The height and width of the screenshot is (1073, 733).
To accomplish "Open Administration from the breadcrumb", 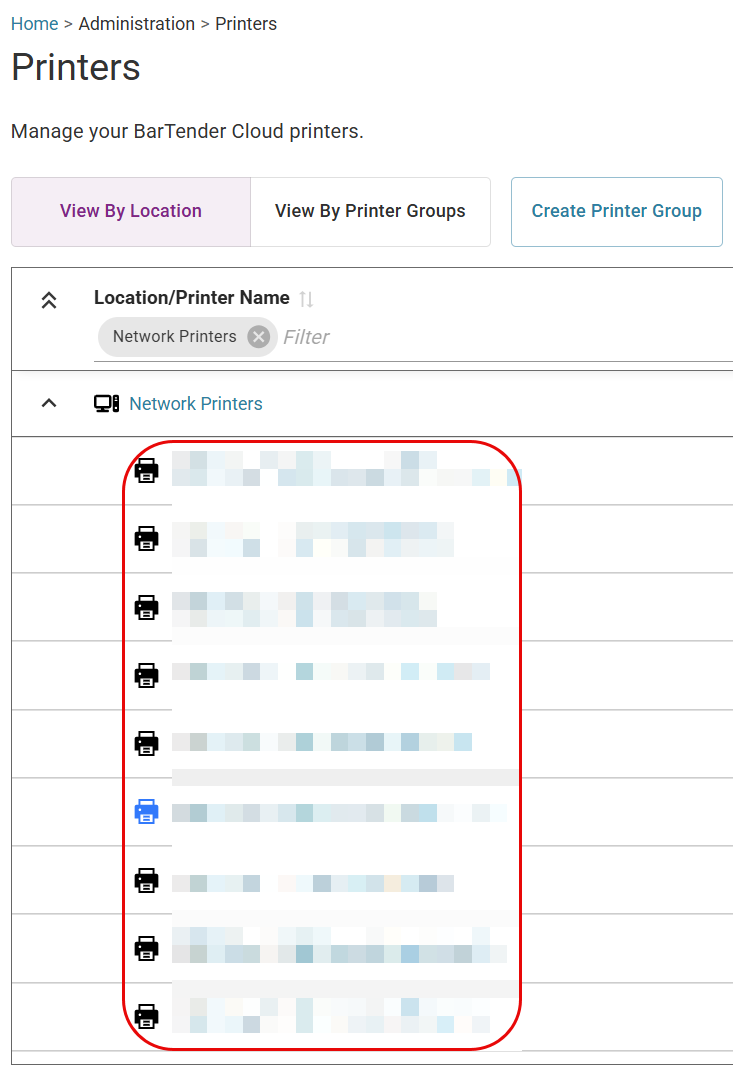I will click(137, 24).
